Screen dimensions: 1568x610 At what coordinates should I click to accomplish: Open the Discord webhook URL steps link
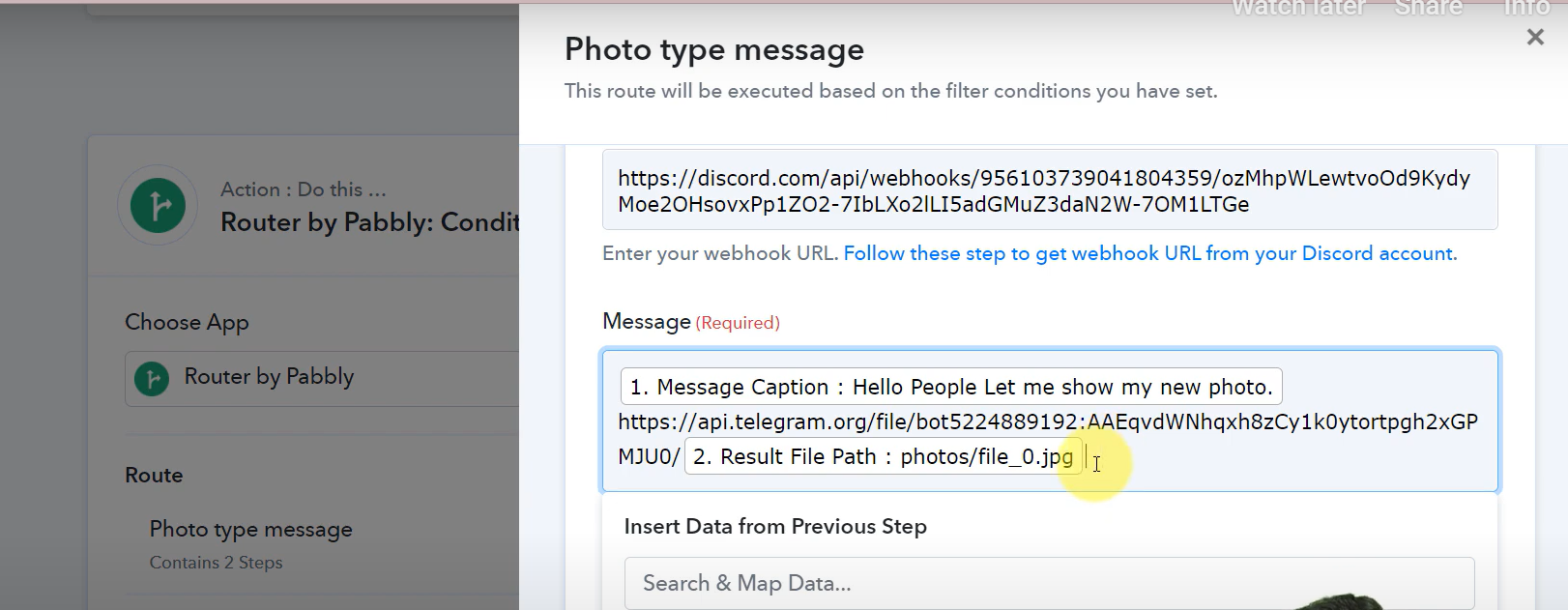[x=1149, y=253]
